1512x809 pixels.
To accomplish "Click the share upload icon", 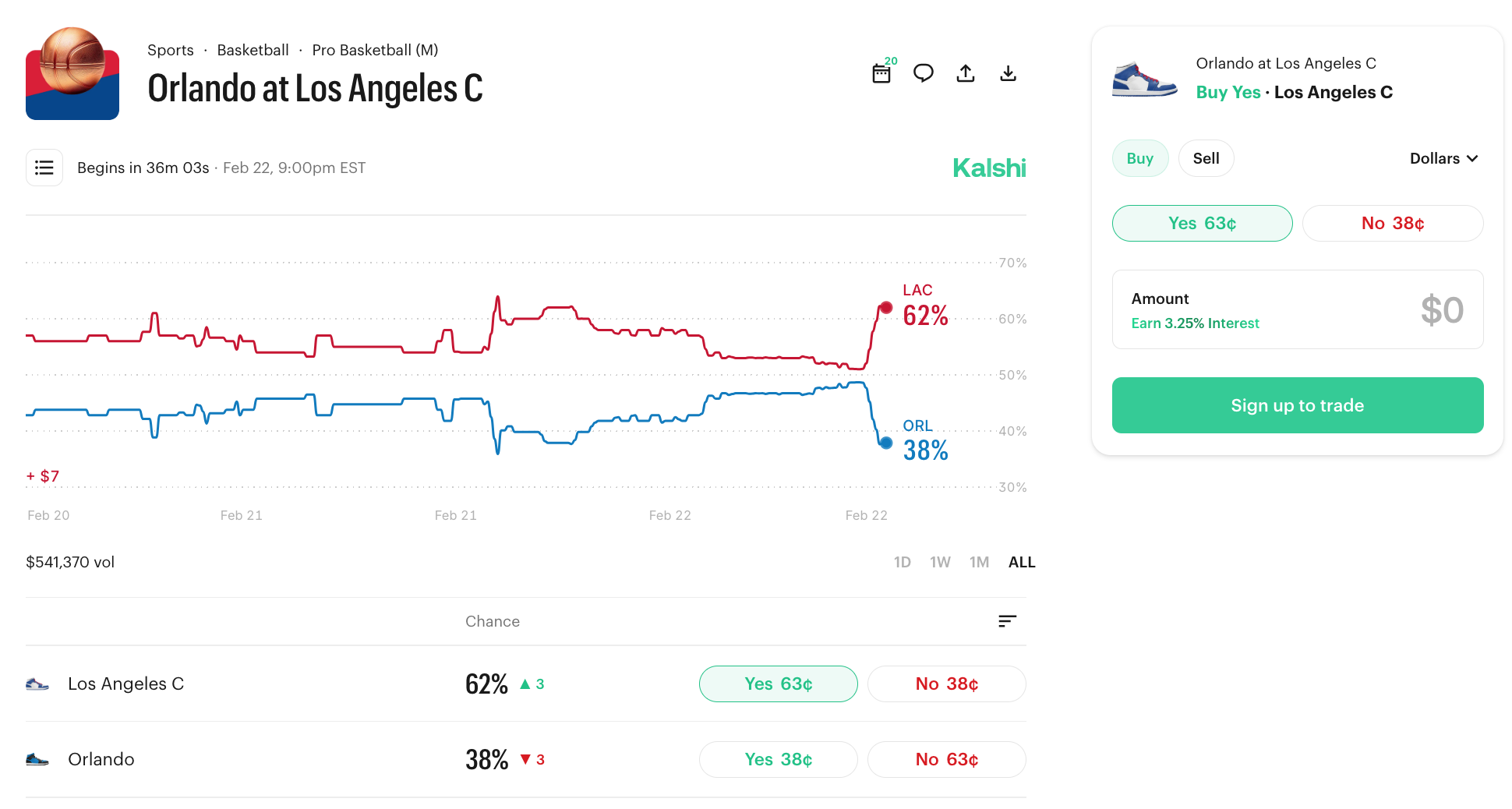I will tap(966, 73).
